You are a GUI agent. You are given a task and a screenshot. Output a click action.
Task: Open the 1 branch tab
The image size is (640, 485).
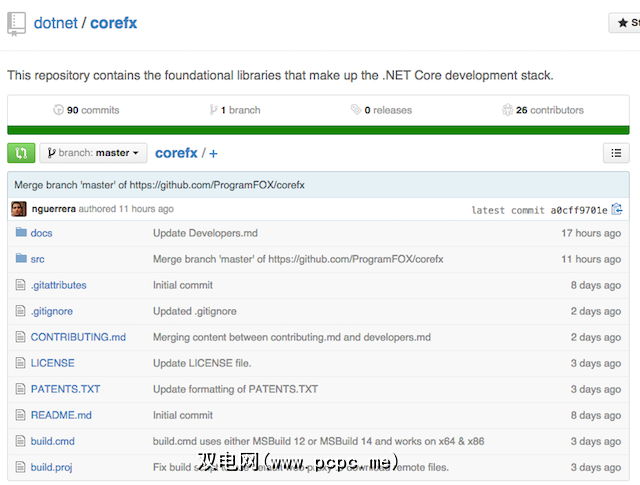pos(235,110)
